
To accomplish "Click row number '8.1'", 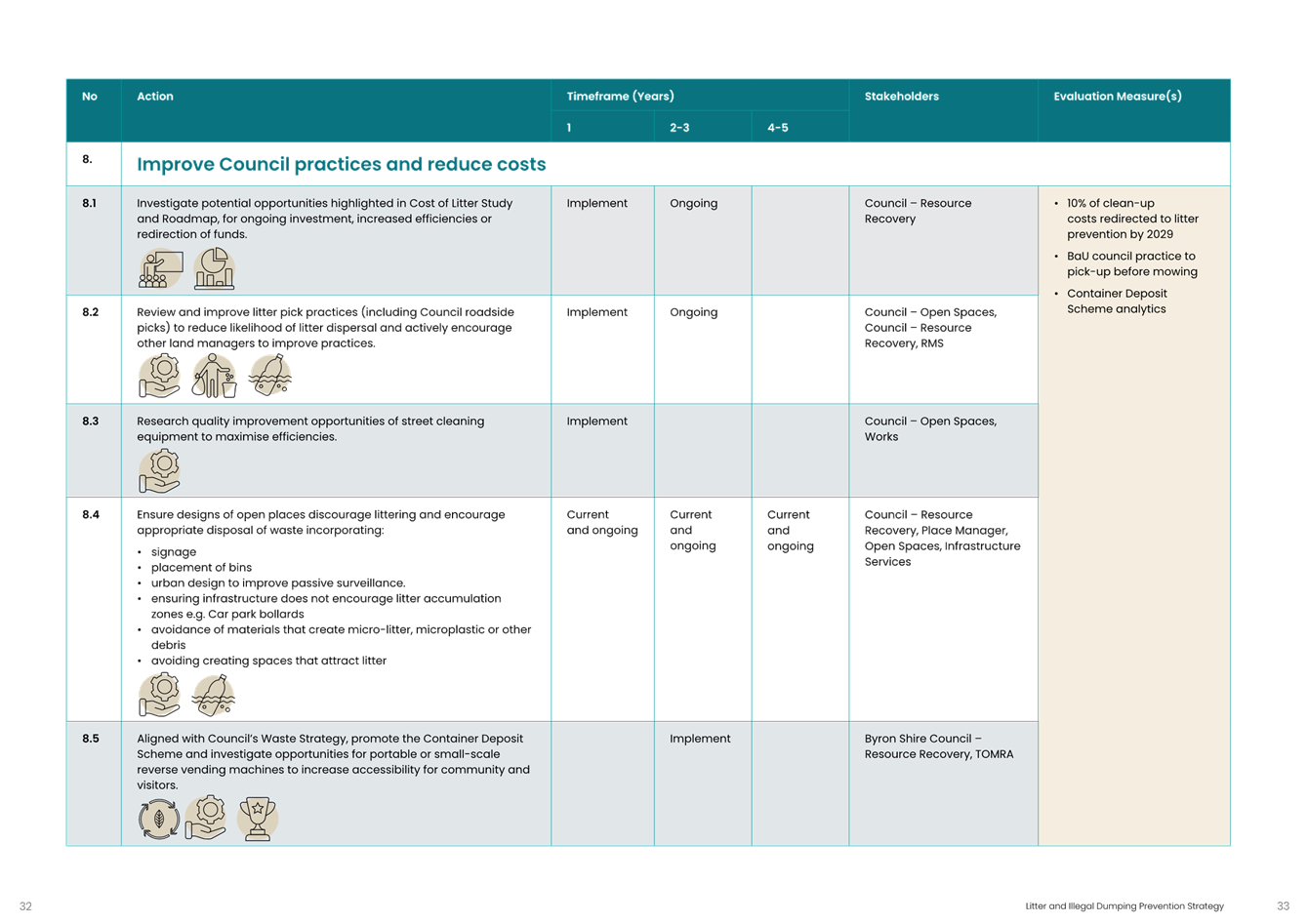I will [90, 203].
